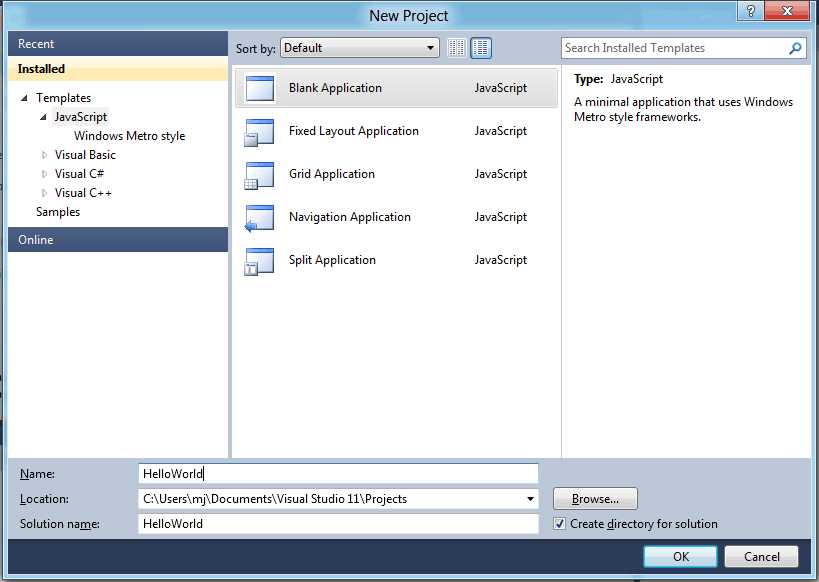Select the 'Split Application' template name
Image resolution: width=819 pixels, height=582 pixels.
click(x=332, y=260)
